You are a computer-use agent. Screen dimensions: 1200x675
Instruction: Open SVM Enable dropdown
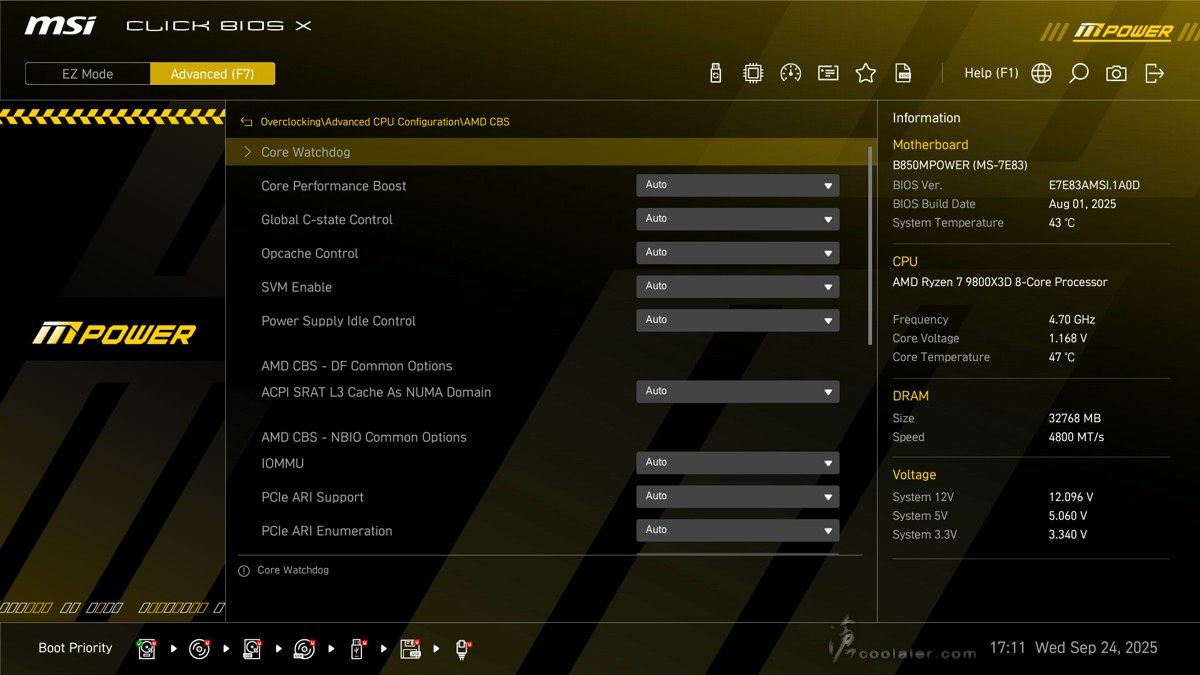point(738,287)
